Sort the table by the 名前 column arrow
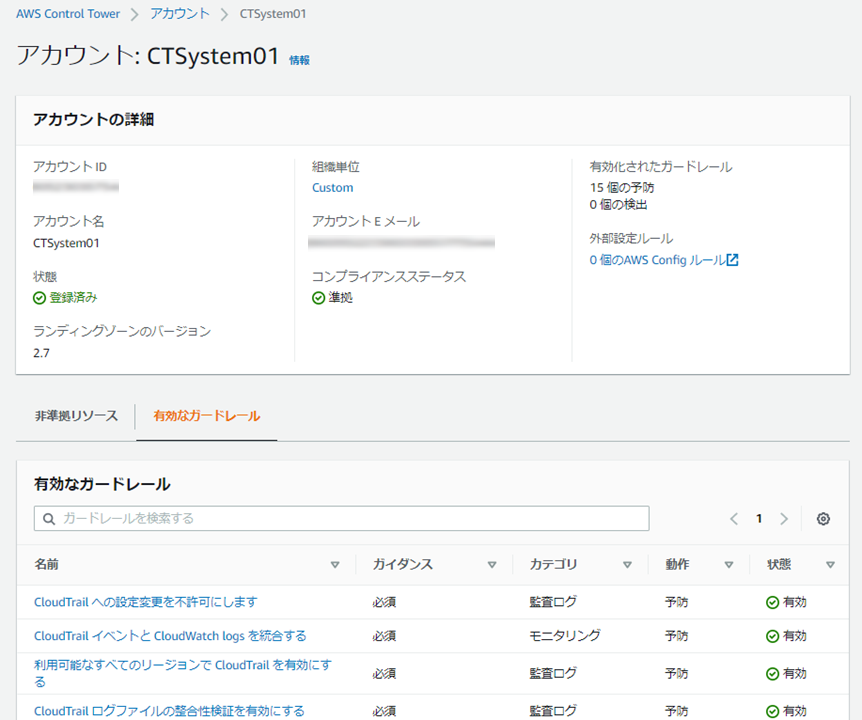This screenshot has height=720, width=862. [335, 565]
